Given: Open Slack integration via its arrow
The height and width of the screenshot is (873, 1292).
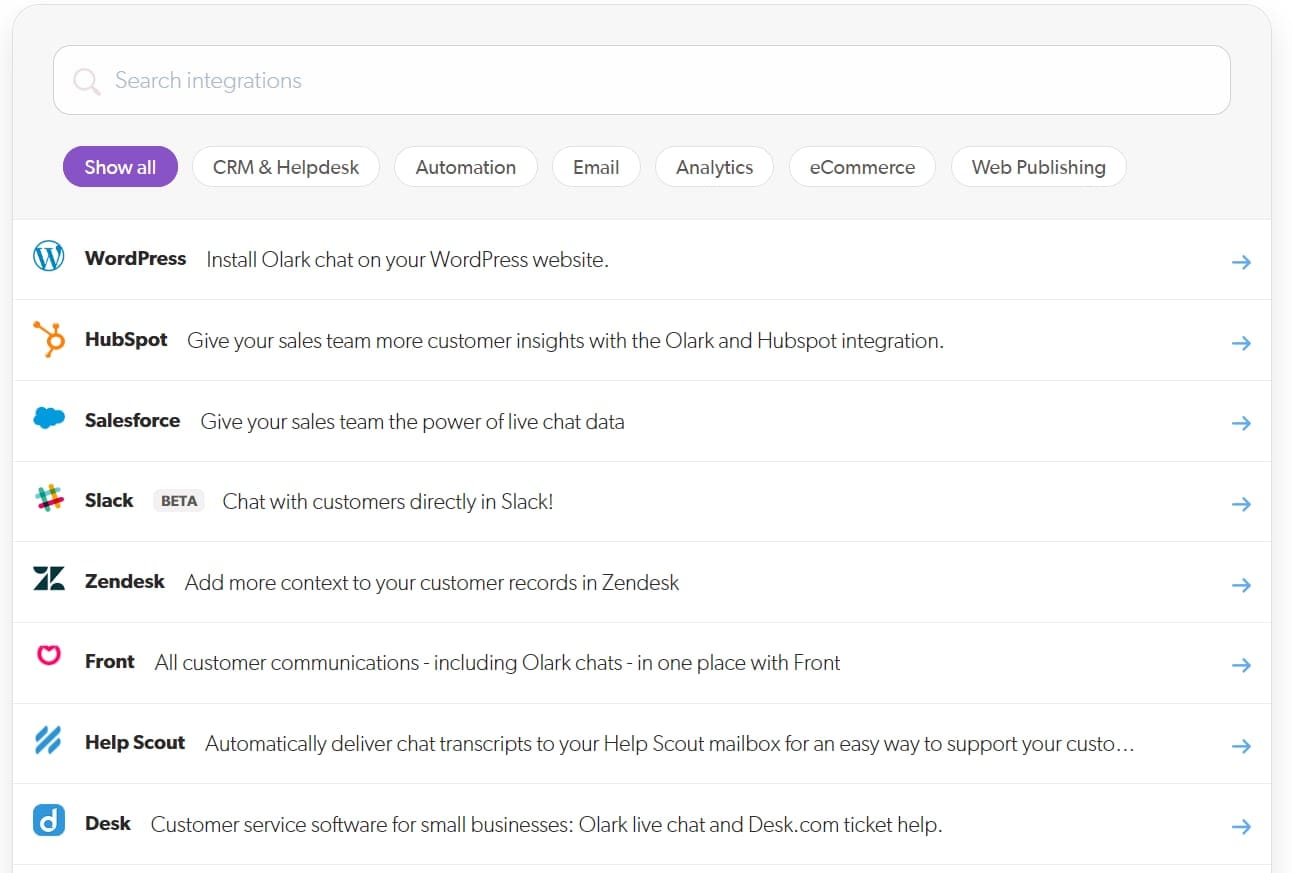Looking at the screenshot, I should 1241,504.
